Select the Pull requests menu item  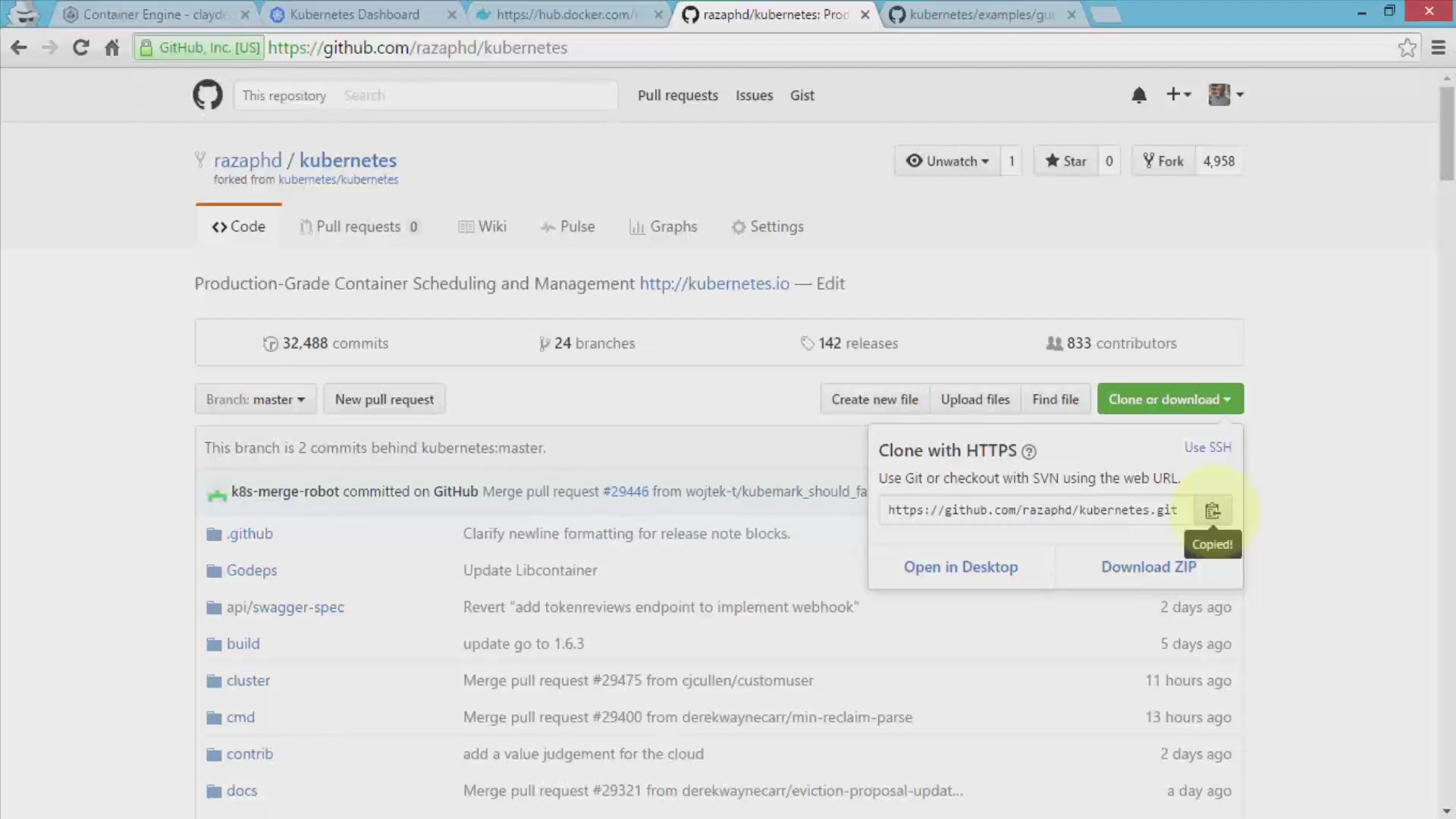[x=678, y=95]
